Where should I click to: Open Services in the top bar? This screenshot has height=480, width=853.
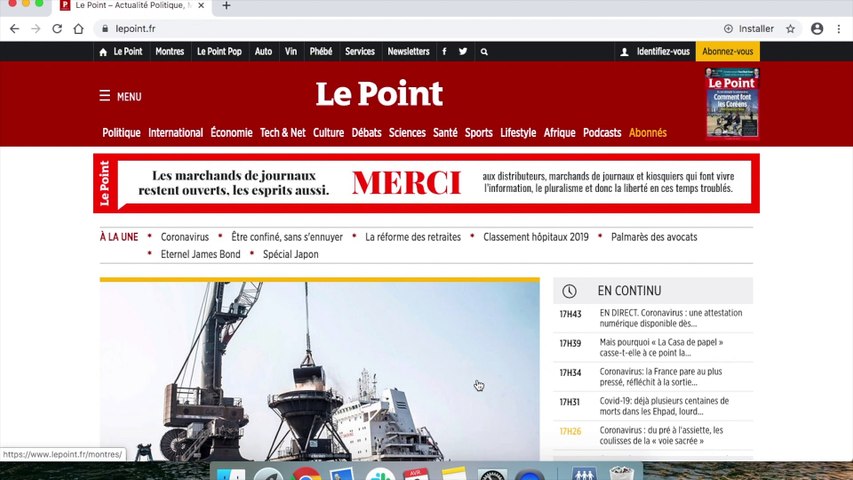(x=360, y=52)
